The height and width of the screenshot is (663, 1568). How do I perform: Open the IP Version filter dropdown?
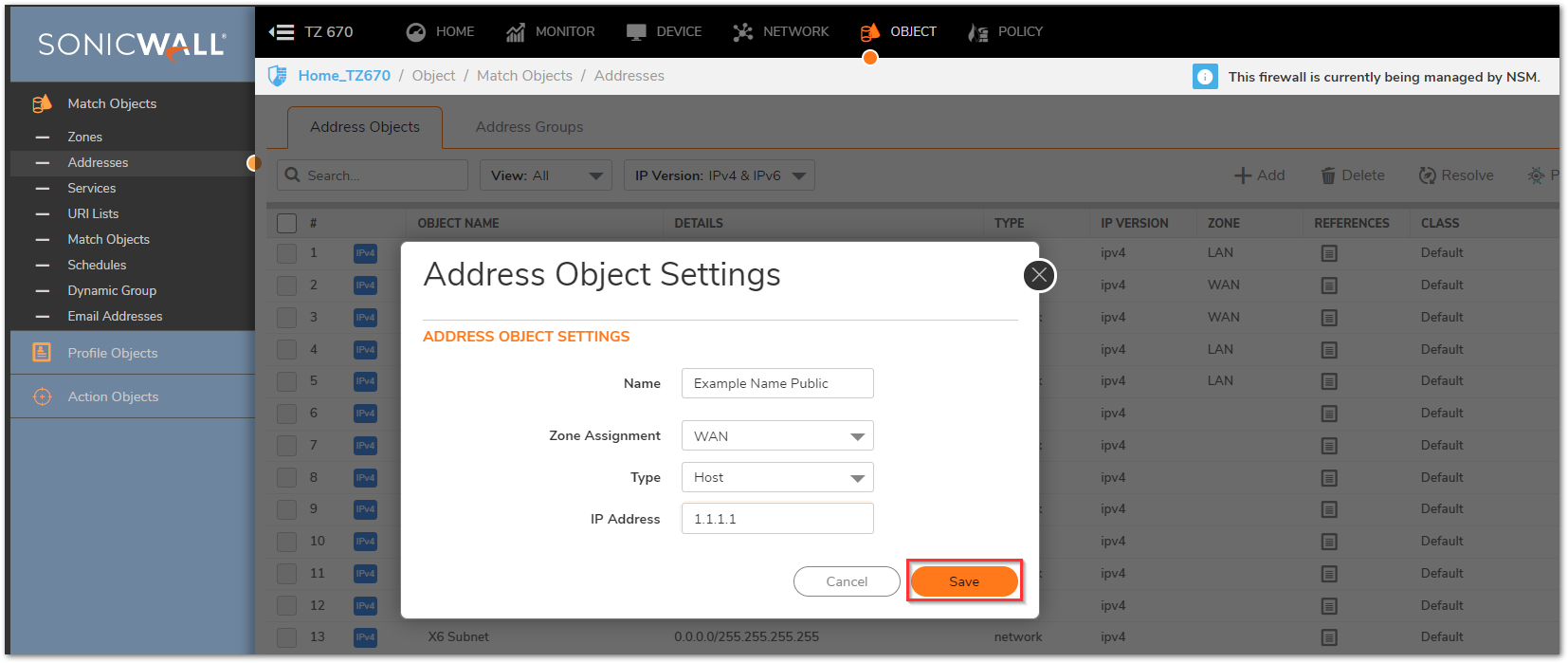pyautogui.click(x=719, y=175)
